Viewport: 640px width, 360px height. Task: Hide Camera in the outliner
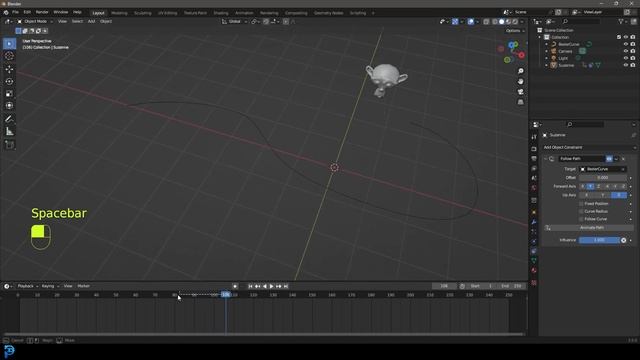(x=626, y=51)
